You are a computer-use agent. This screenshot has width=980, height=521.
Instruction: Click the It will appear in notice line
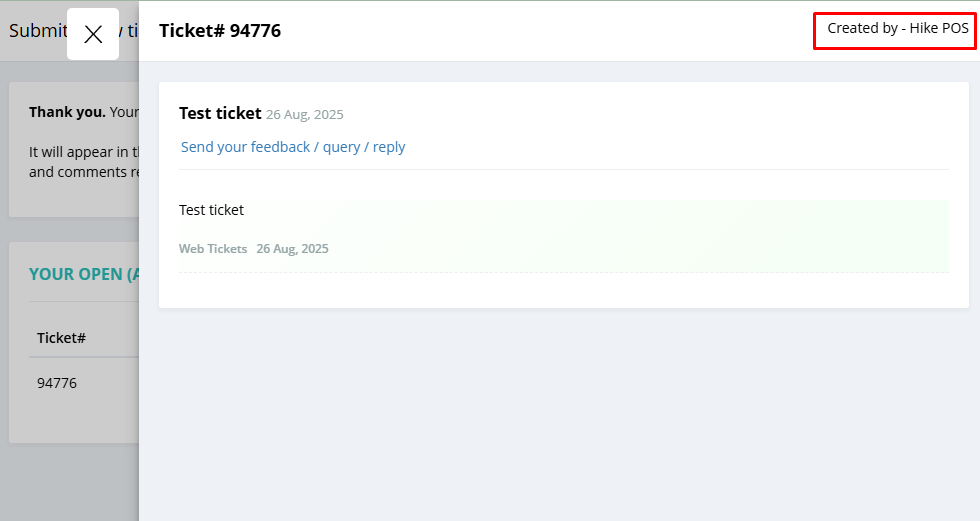coord(84,152)
